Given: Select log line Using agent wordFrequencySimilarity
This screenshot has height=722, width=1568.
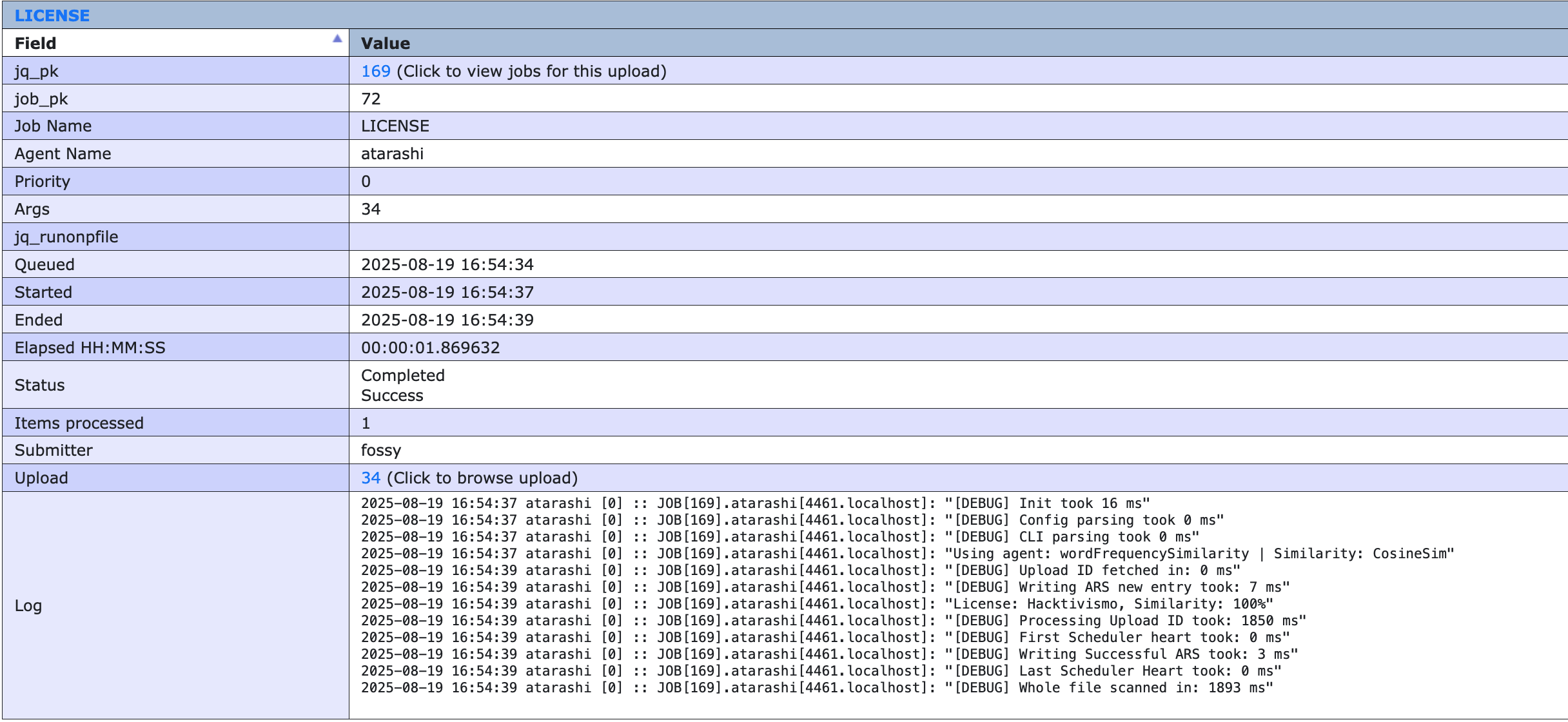Looking at the screenshot, I should pyautogui.click(x=908, y=553).
